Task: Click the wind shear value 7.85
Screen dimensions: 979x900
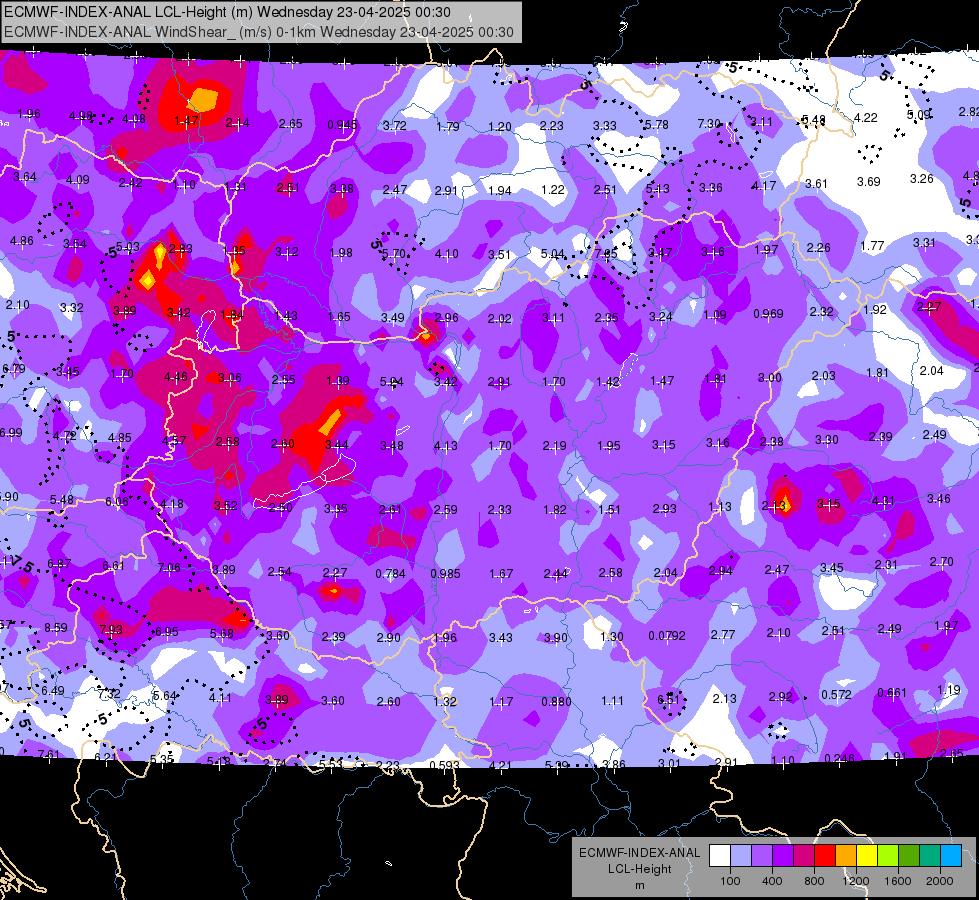Action: tap(606, 254)
